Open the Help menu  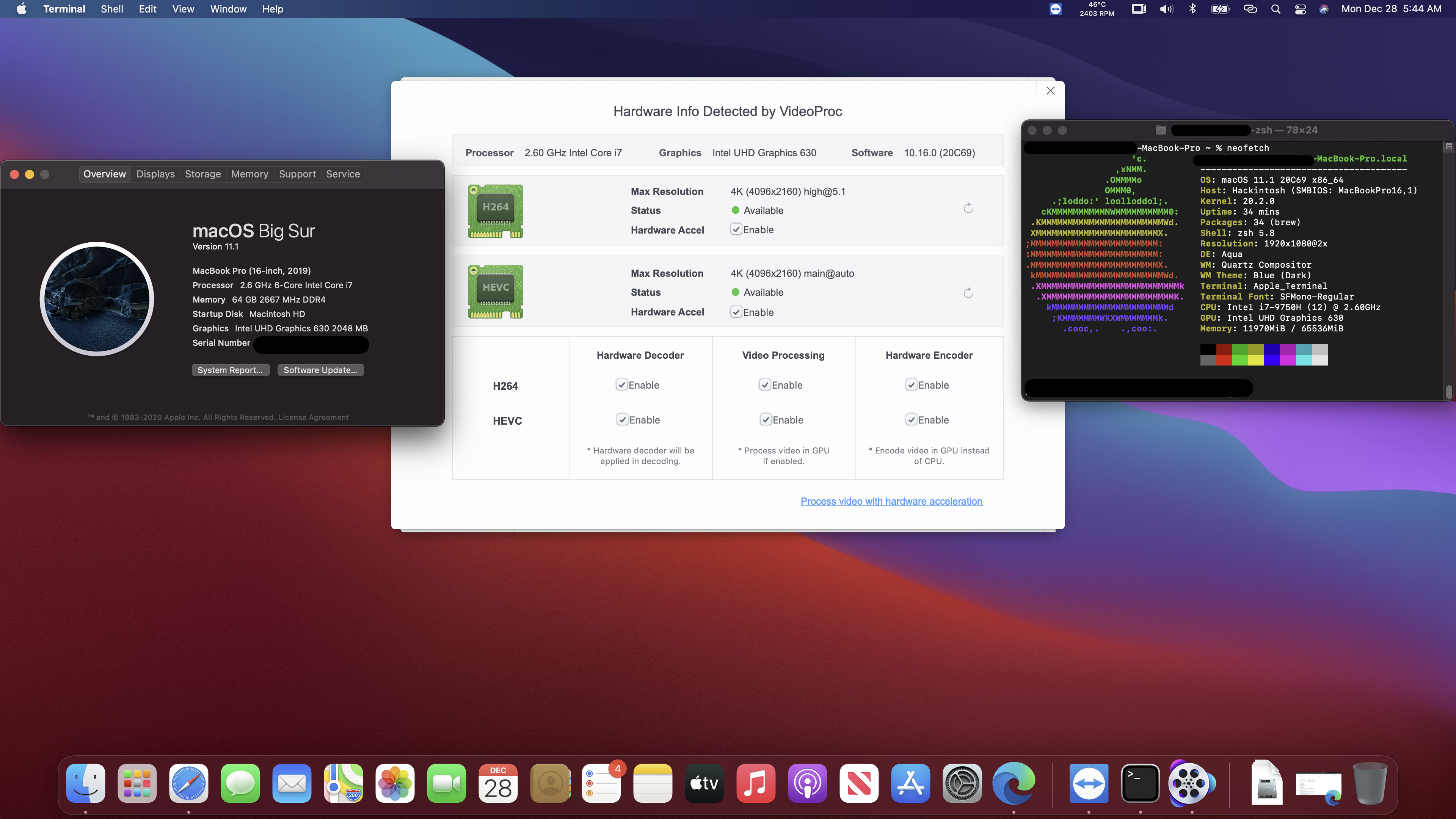(273, 9)
